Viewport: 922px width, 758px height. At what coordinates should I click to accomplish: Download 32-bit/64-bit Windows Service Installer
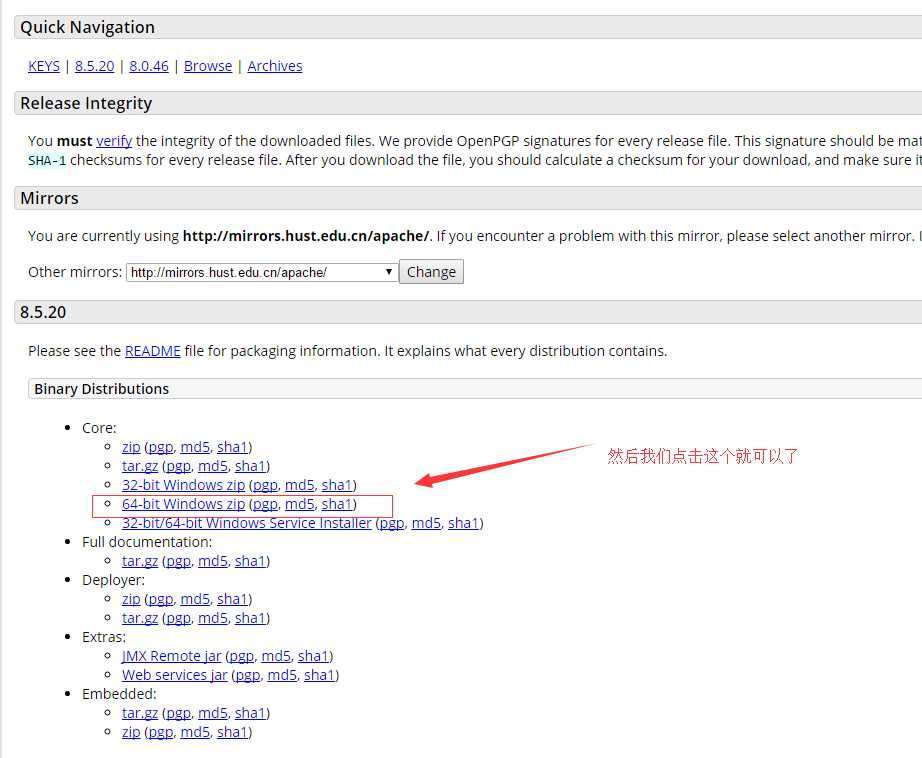click(247, 523)
